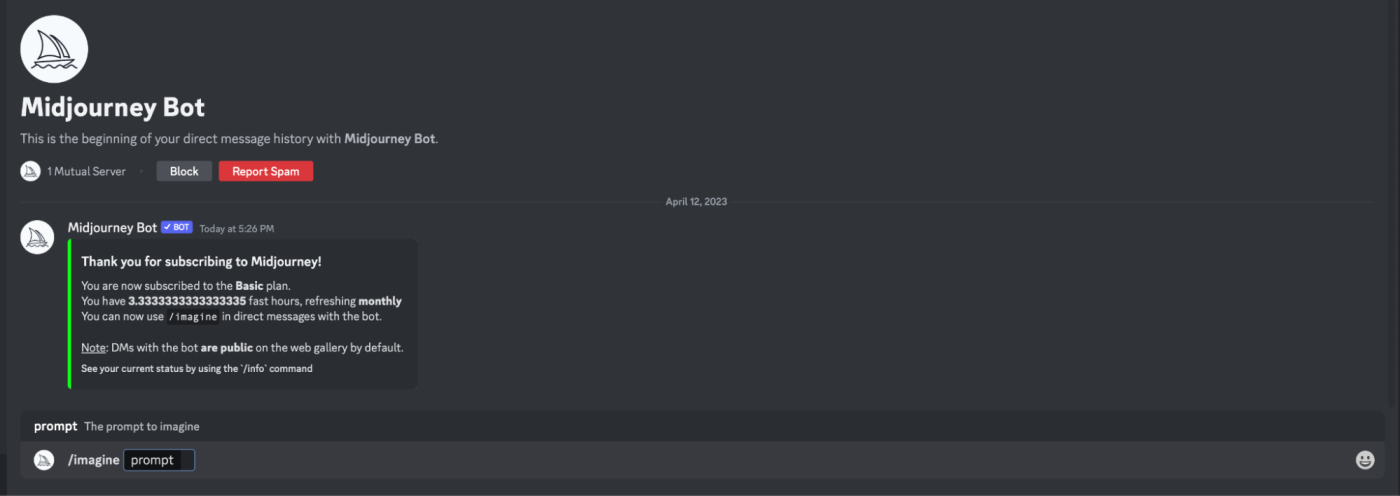The image size is (1400, 496).
Task: Select the /imagine command label in message bar
Action: coord(93,460)
